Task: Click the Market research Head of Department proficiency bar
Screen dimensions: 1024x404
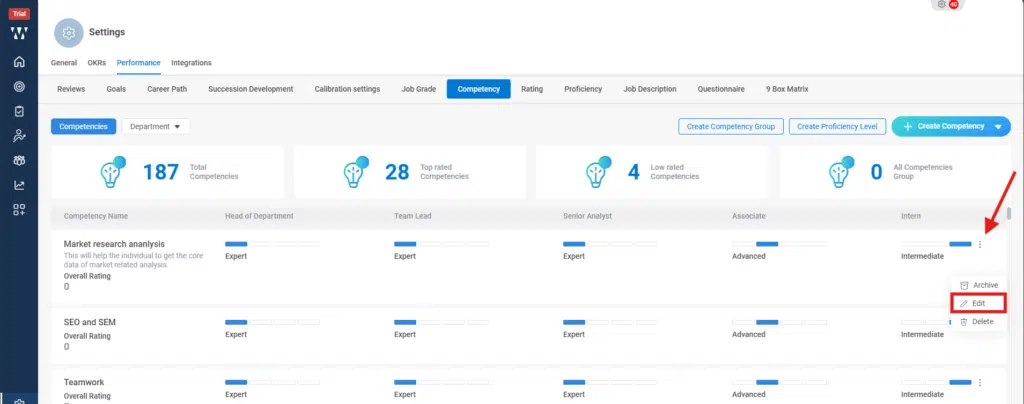Action: click(x=272, y=244)
